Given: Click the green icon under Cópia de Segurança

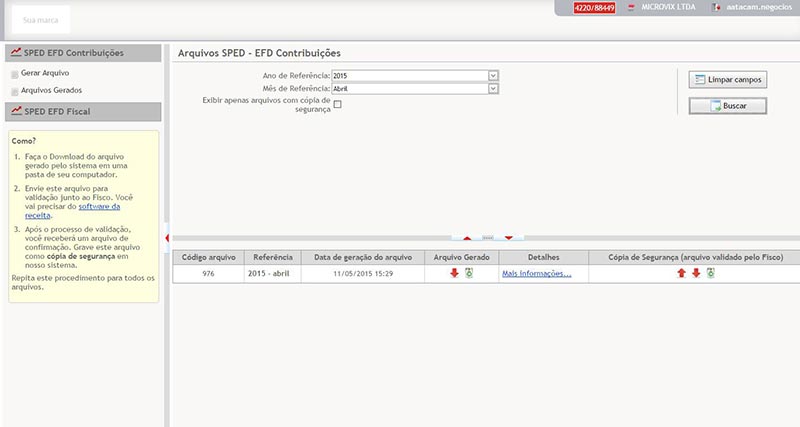Looking at the screenshot, I should click(710, 273).
